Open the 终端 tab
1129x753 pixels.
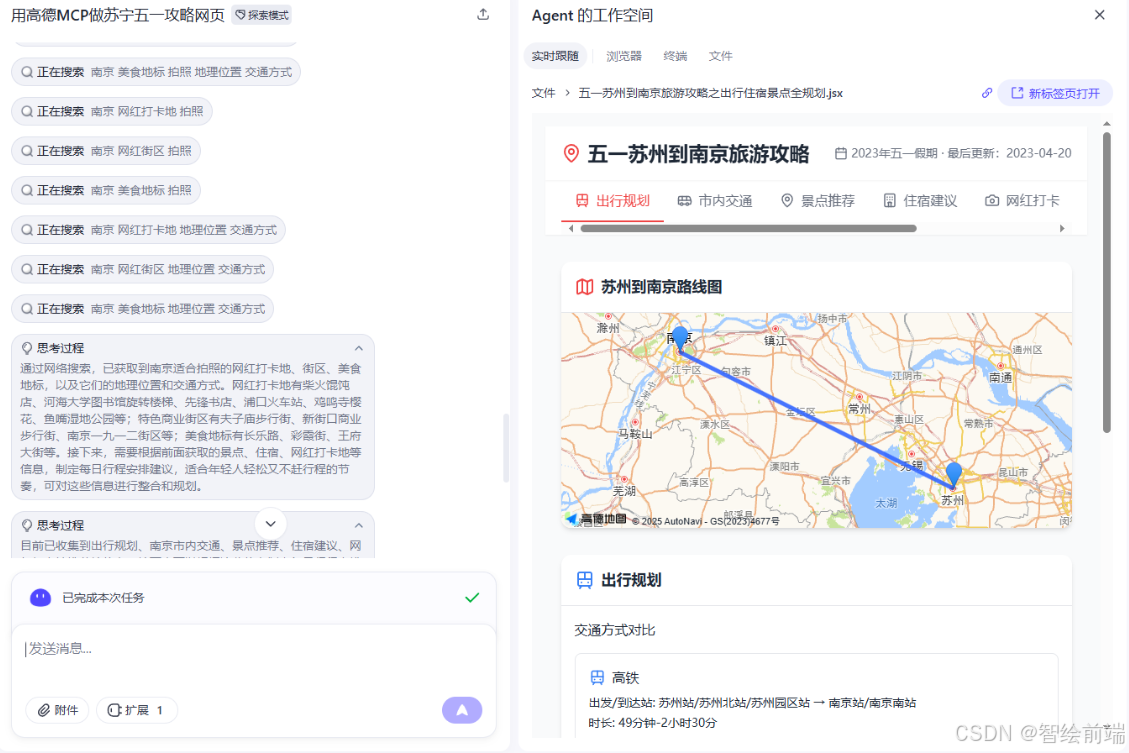point(675,56)
